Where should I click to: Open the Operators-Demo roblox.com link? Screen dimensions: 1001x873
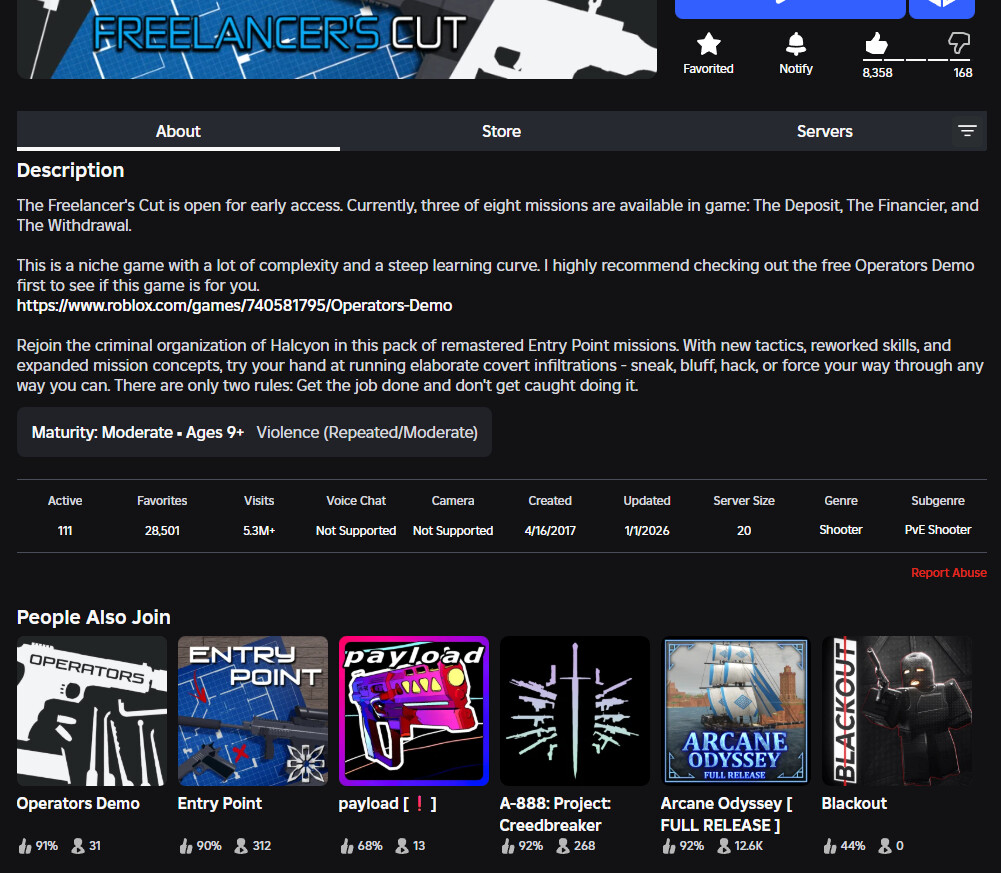pos(234,305)
